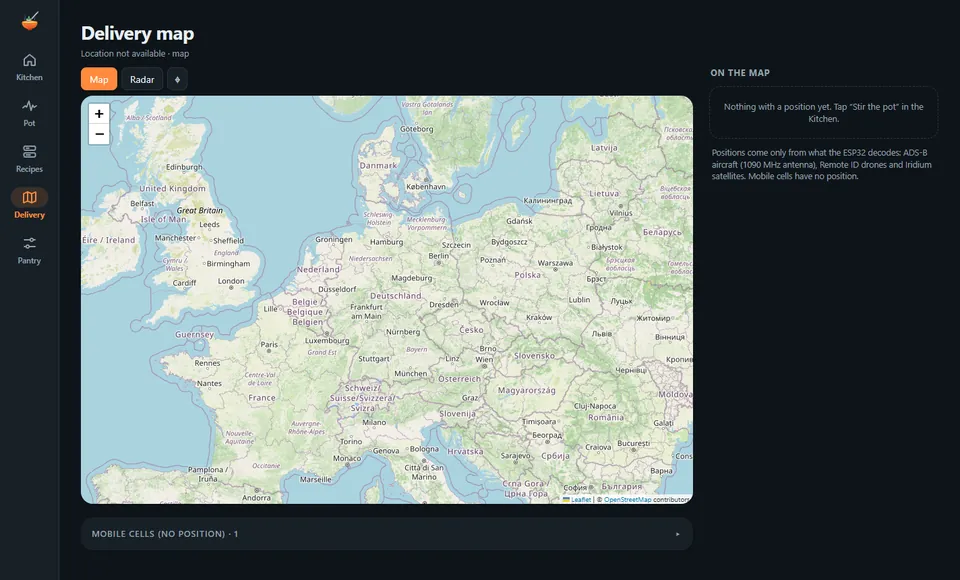960x580 pixels.
Task: Click the Edinburgh label on the map
Action: coord(184,167)
